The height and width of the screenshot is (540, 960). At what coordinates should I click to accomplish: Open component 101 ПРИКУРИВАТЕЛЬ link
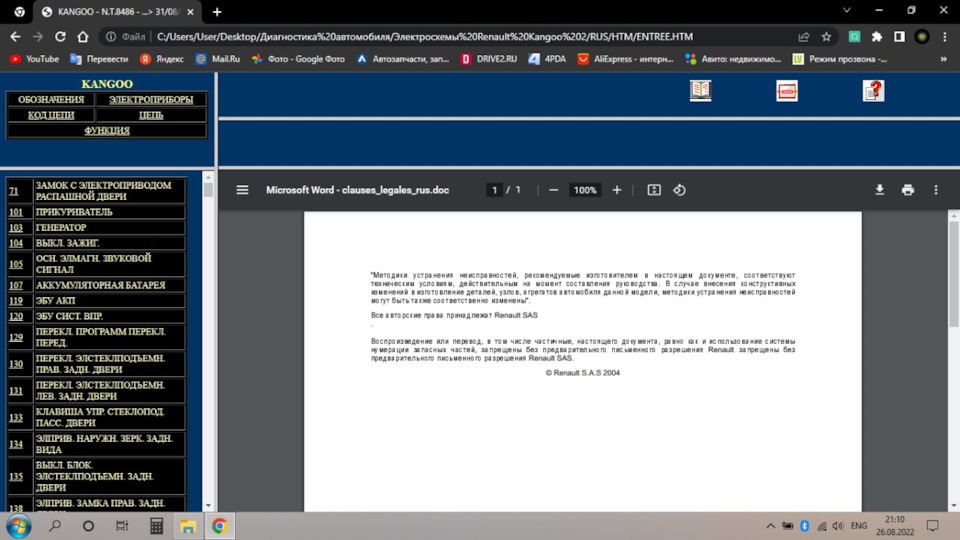pos(15,212)
